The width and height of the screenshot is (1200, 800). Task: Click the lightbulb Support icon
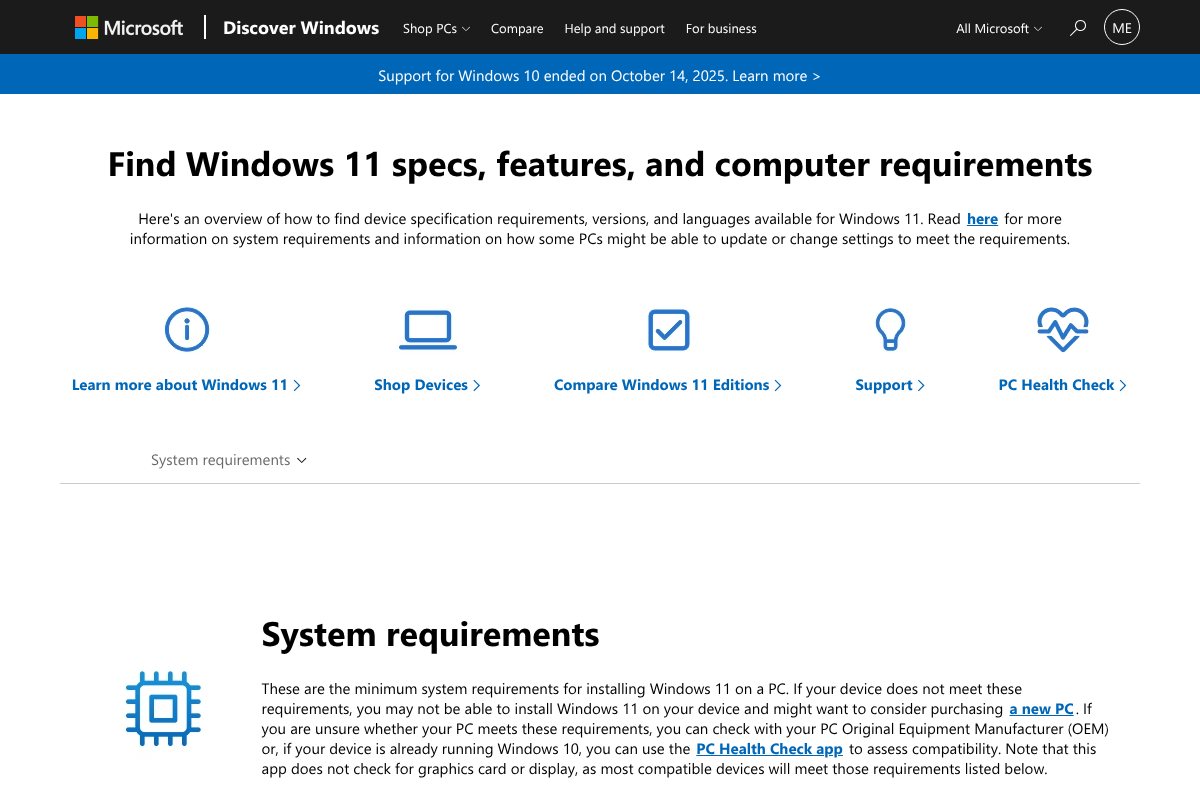(x=890, y=329)
